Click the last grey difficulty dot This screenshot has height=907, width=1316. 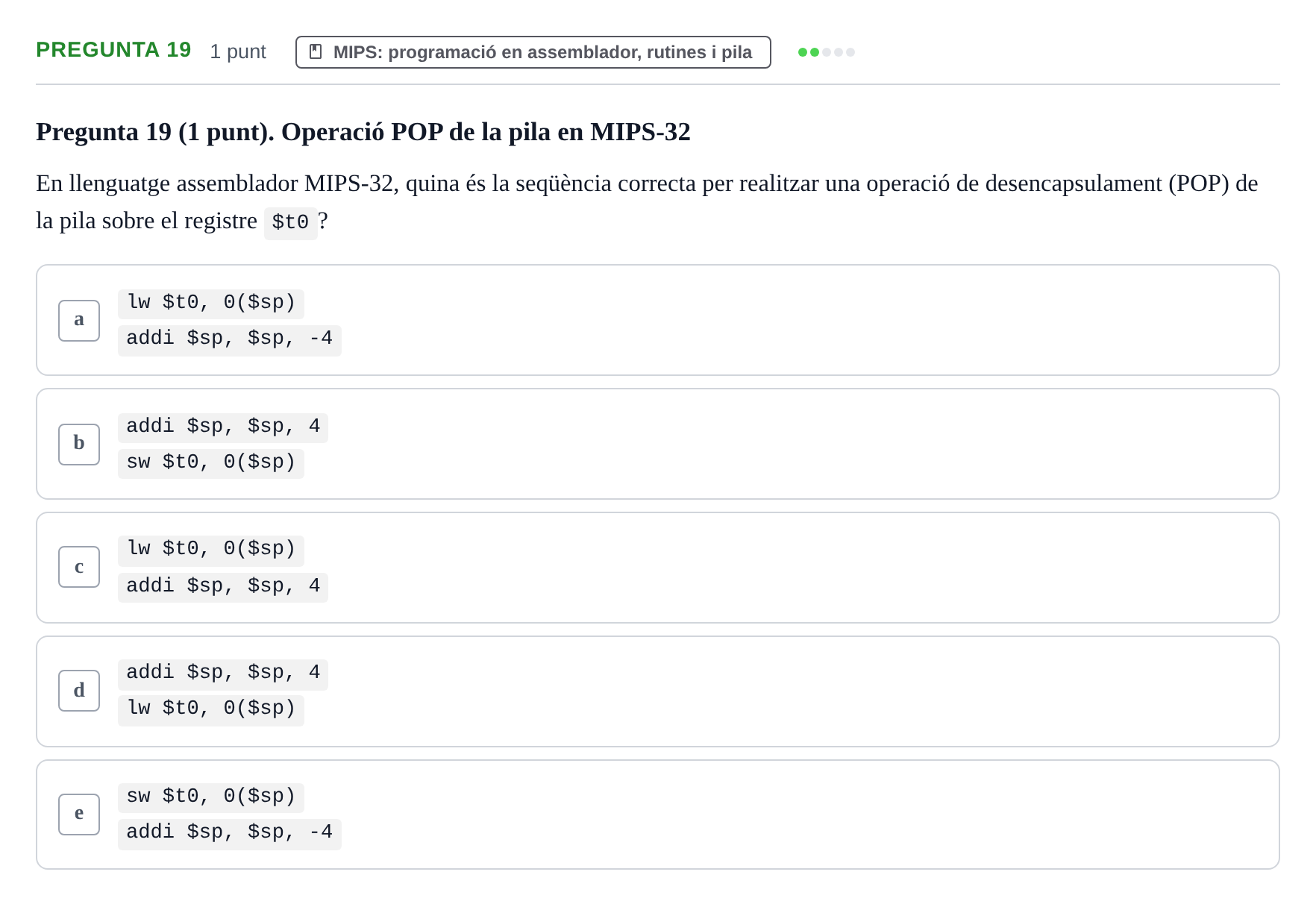pos(850,52)
